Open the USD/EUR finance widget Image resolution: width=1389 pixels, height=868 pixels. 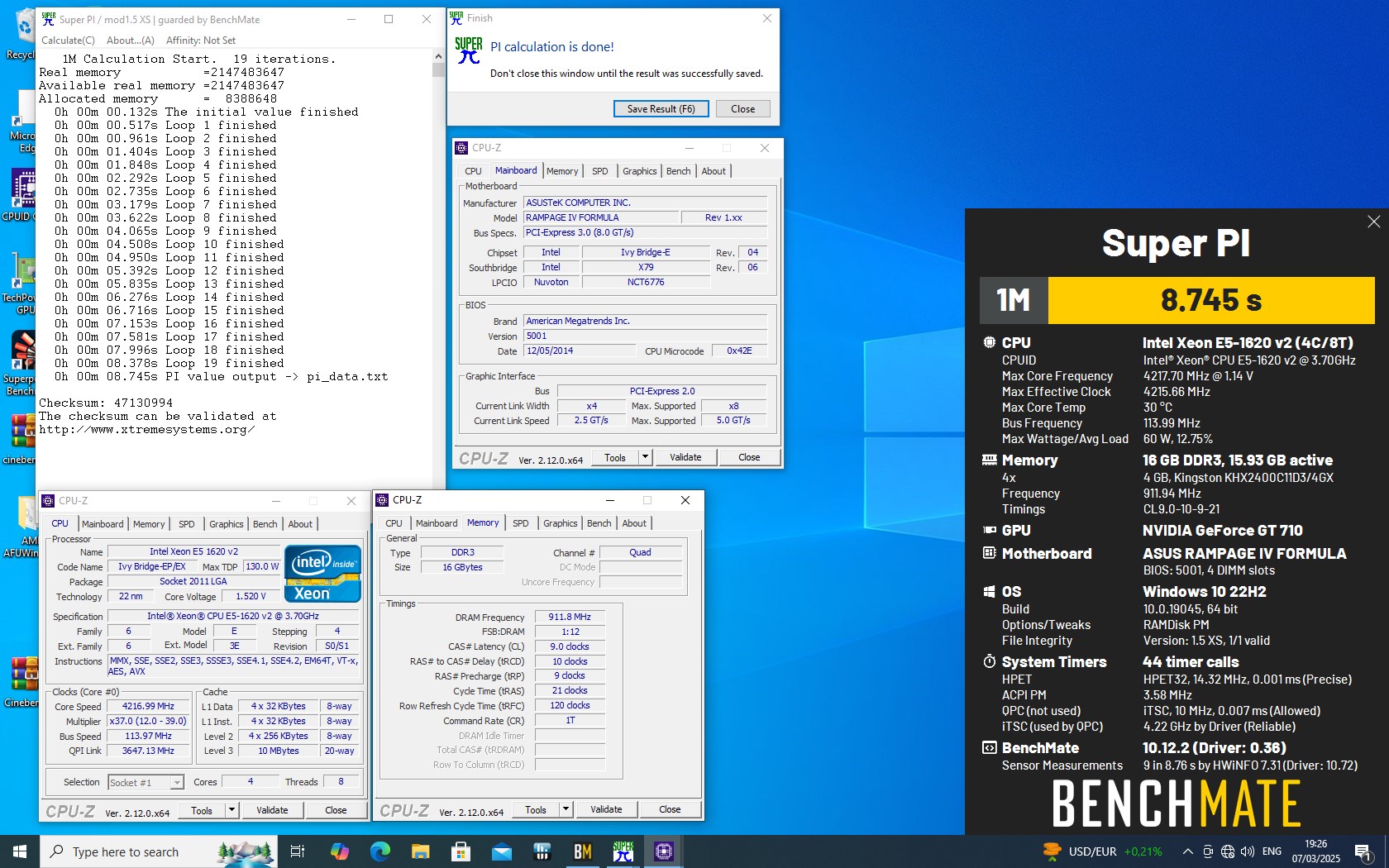coord(1101,851)
